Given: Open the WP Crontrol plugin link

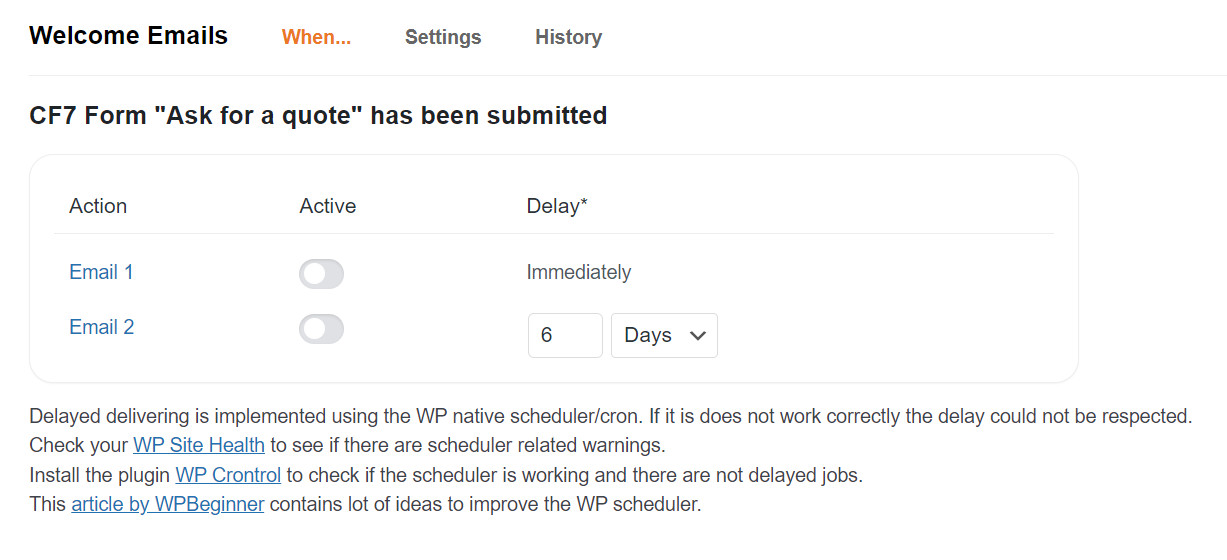Looking at the screenshot, I should [x=228, y=475].
